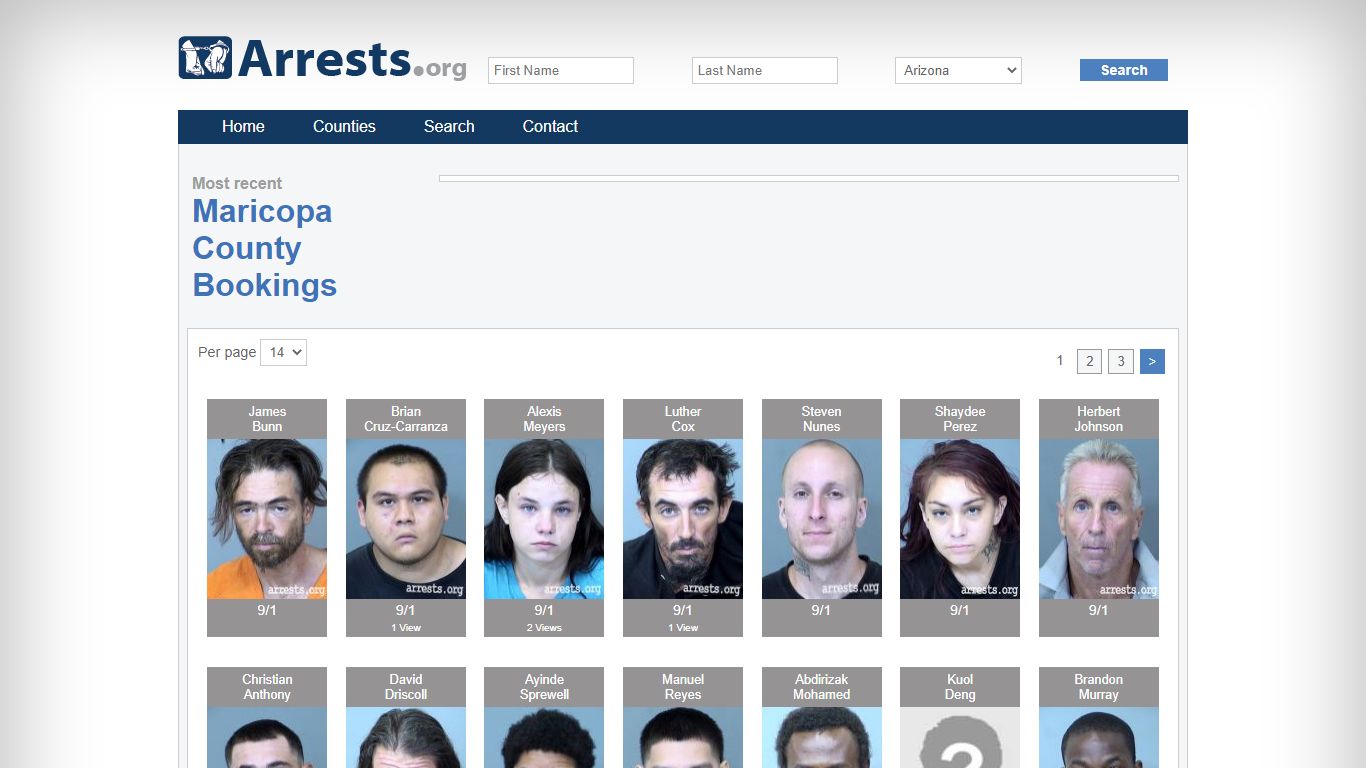
Task: Open Abdirizak Mohamed's name link
Action: coord(822,687)
